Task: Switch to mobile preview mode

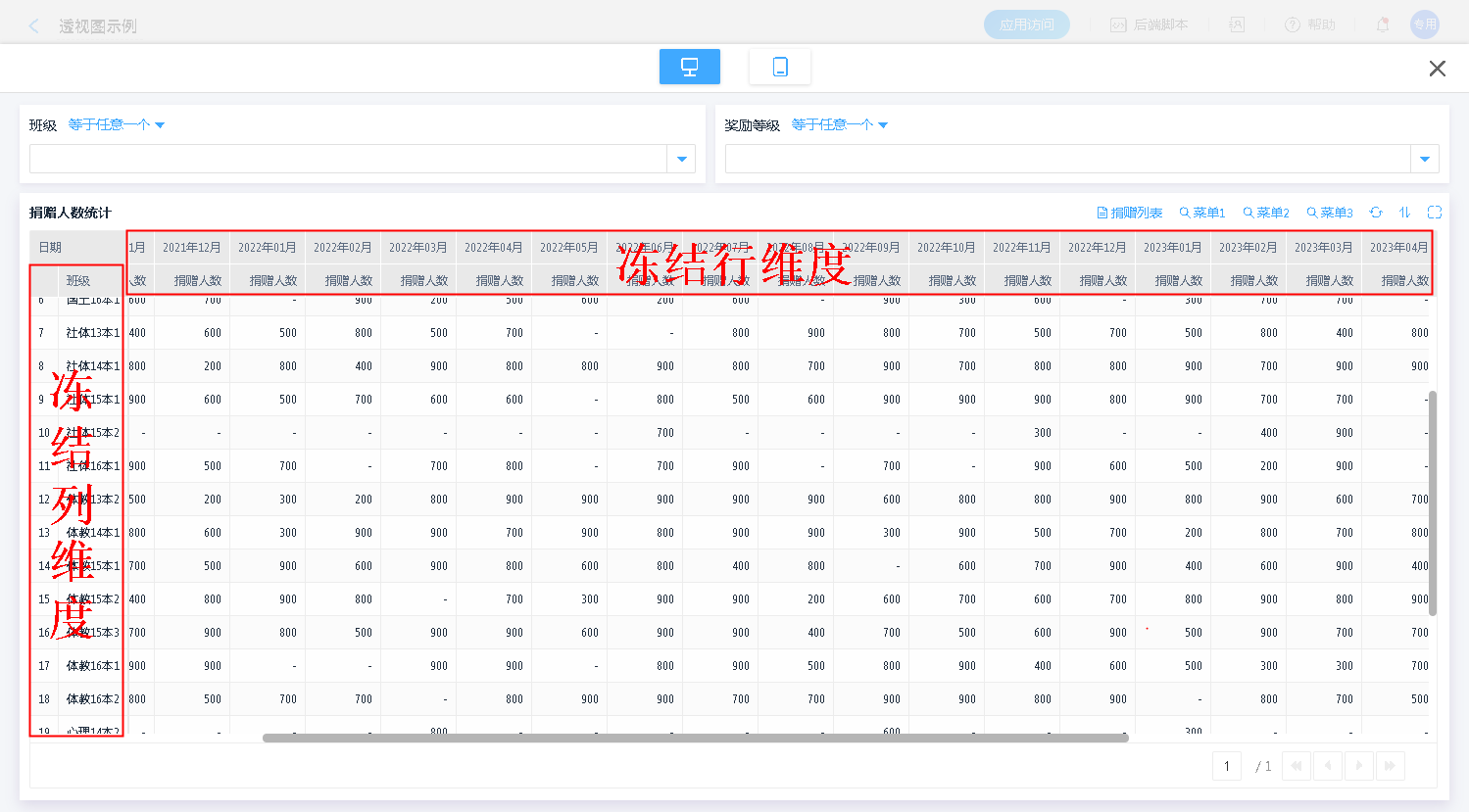Action: click(779, 67)
